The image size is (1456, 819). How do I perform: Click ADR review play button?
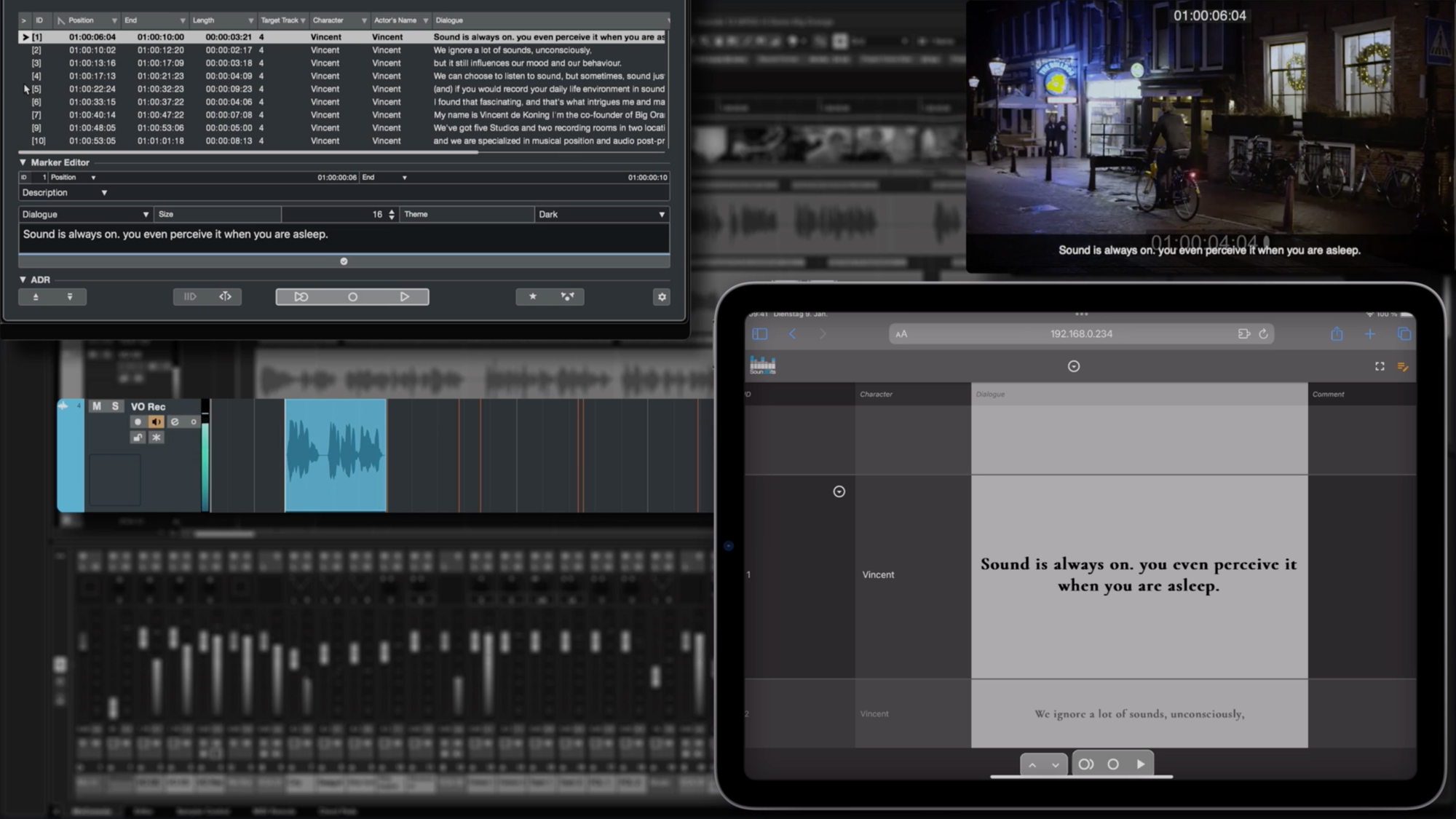coord(405,297)
